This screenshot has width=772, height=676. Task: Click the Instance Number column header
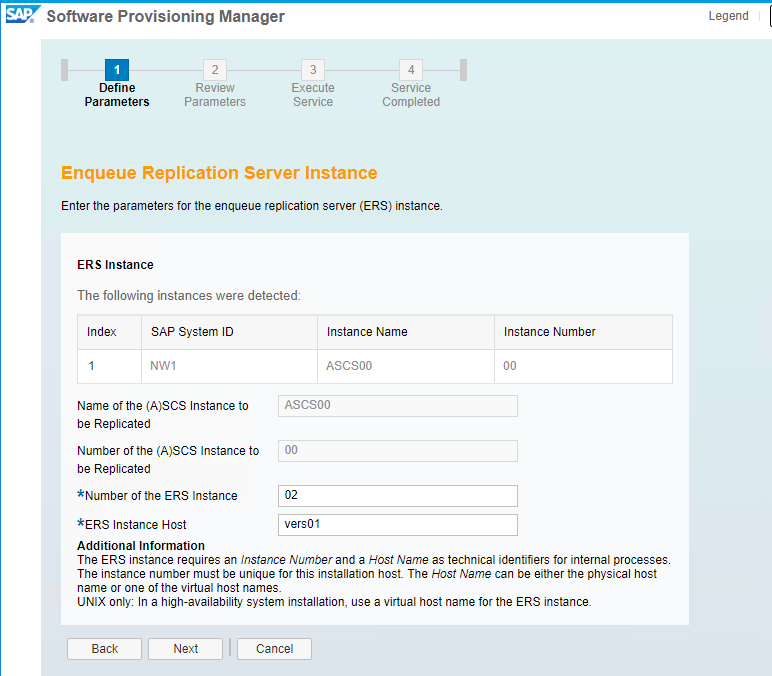583,332
